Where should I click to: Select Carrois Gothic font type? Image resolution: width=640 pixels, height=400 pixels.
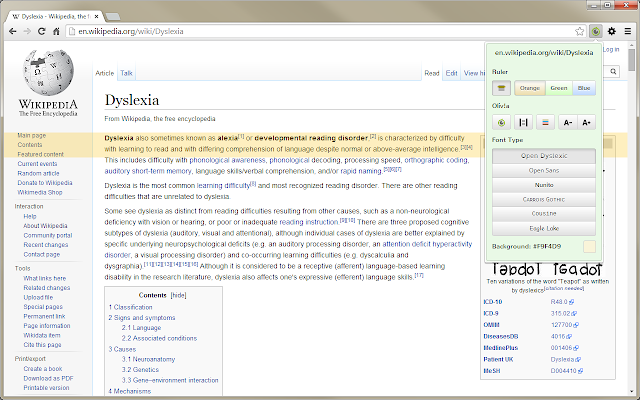click(544, 199)
